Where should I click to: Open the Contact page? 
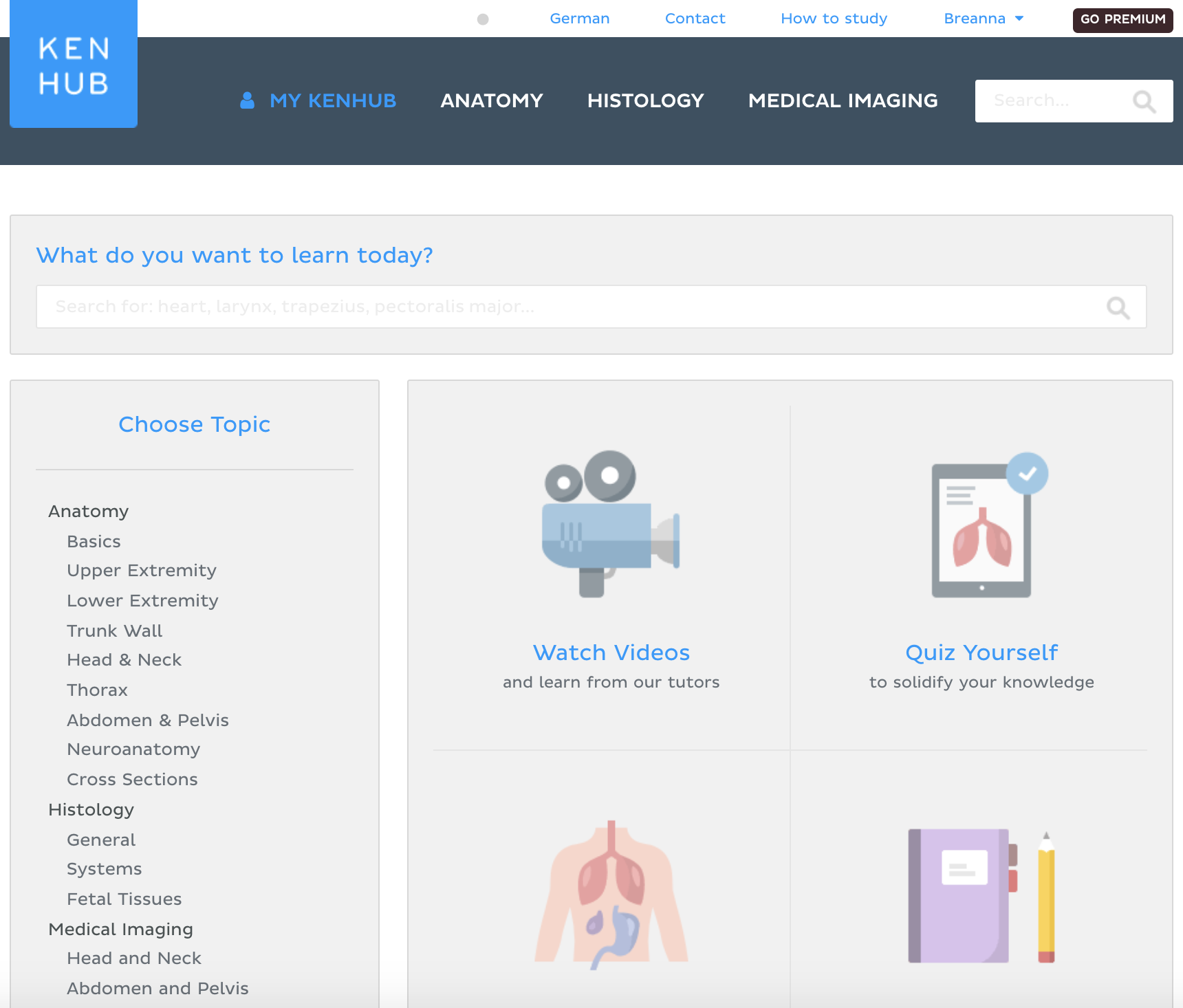695,19
